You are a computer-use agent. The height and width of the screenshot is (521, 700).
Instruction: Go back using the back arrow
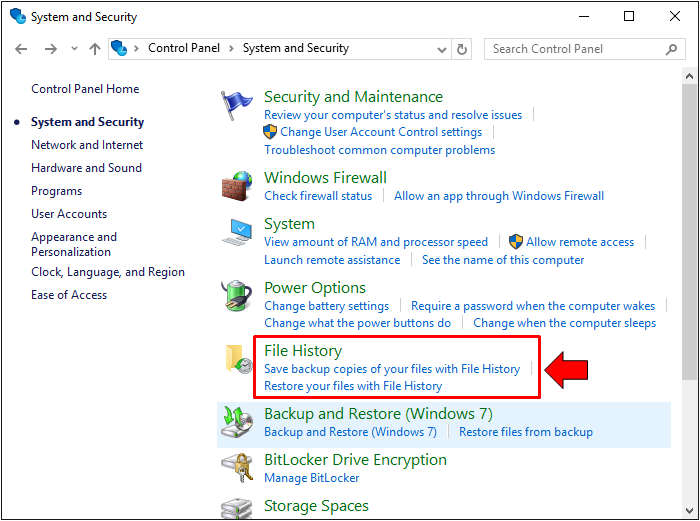point(22,49)
